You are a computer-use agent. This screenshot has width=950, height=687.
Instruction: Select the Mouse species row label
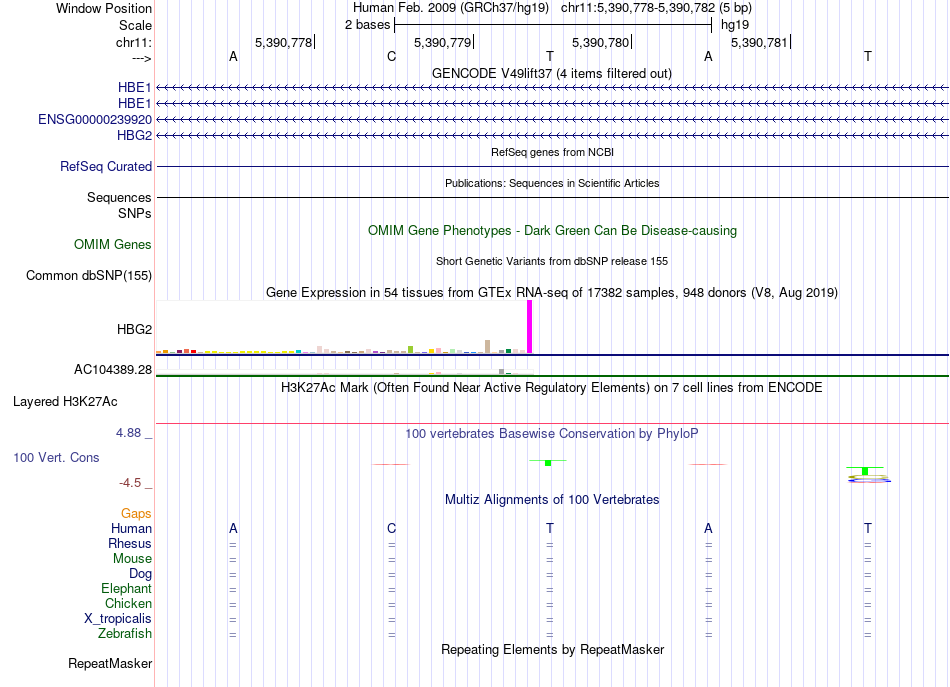point(132,559)
